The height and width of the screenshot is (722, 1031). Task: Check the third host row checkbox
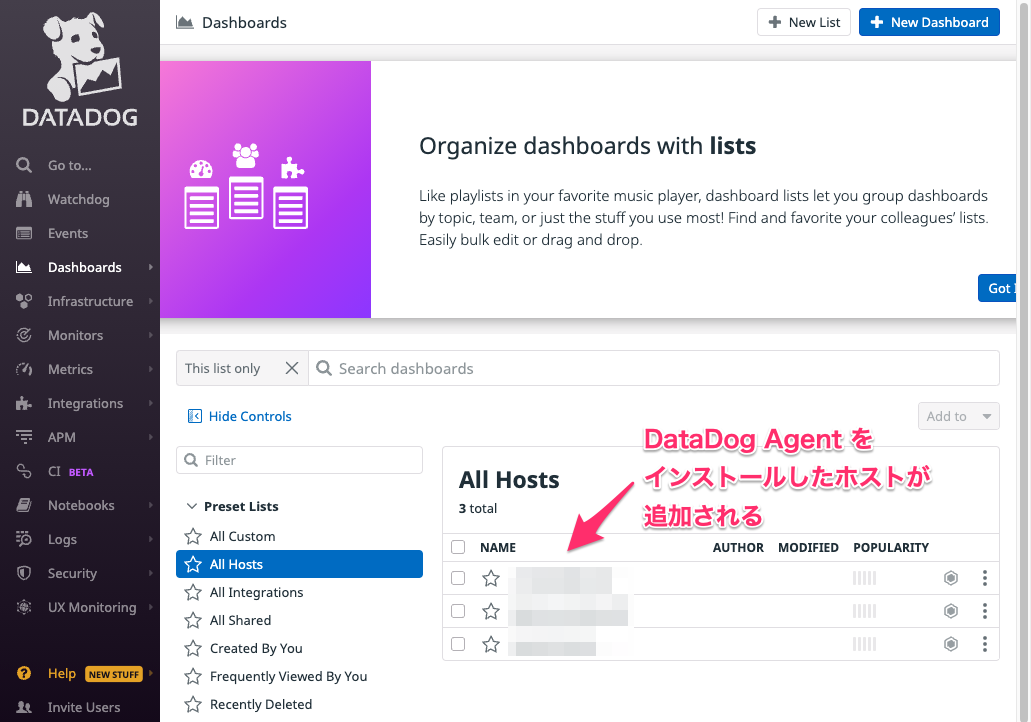point(458,644)
